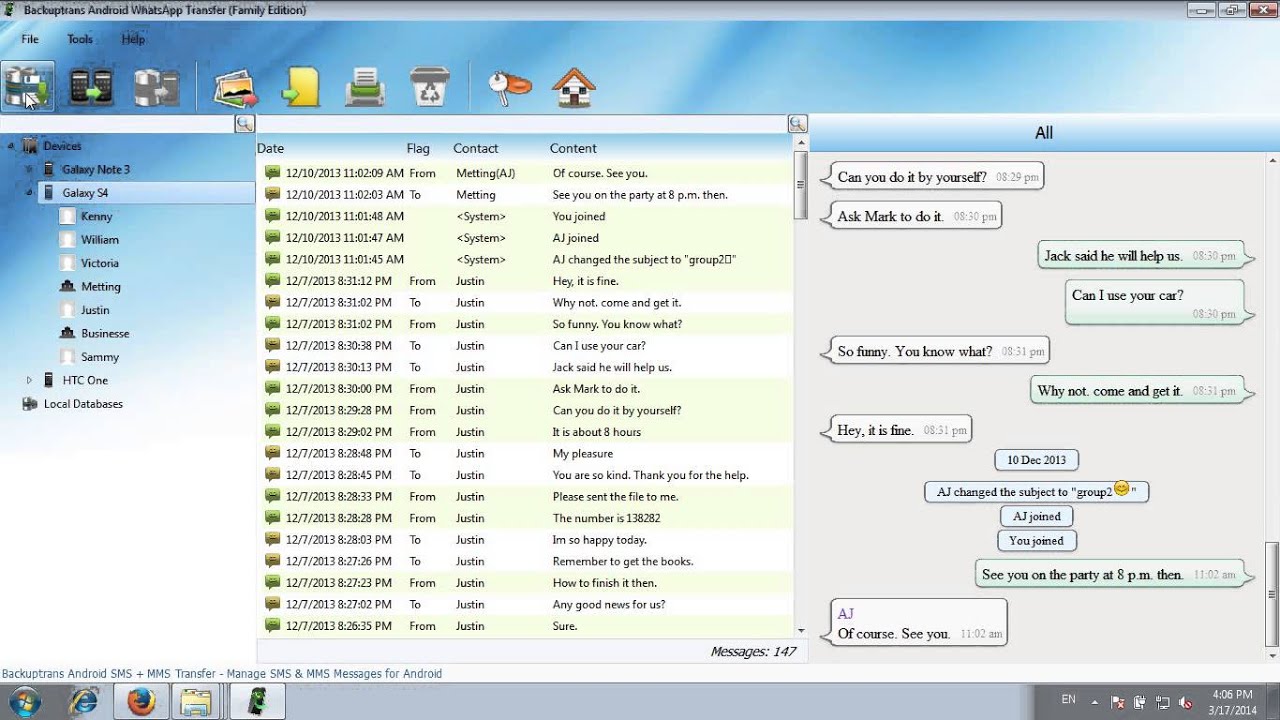Screen dimensions: 1280x720
Task: Click the yellow export to file icon
Action: (300, 87)
